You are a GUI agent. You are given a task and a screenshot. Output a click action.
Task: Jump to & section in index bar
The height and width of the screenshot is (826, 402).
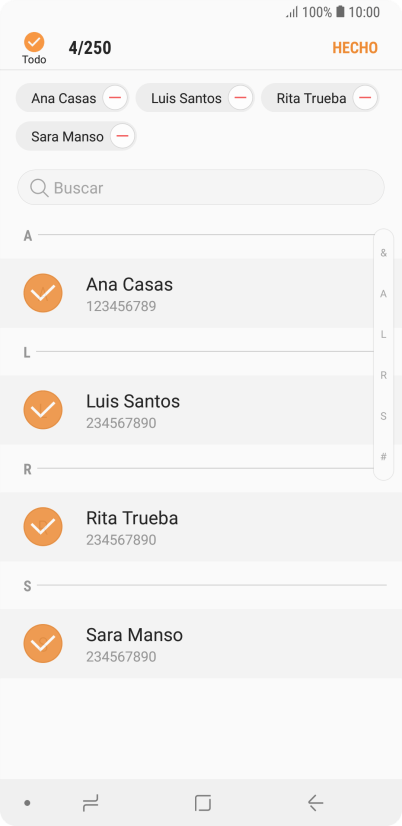pyautogui.click(x=384, y=253)
